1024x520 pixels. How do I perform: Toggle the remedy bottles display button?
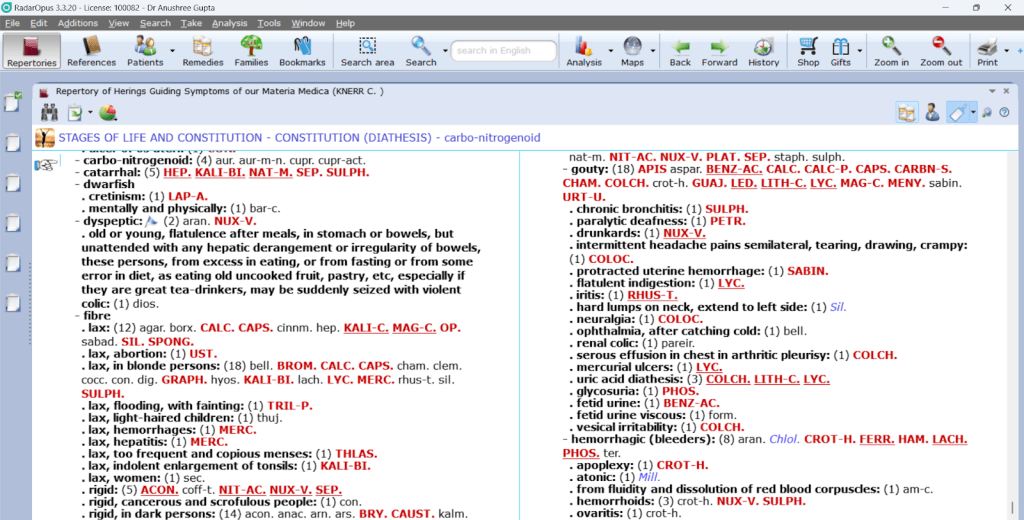click(906, 112)
